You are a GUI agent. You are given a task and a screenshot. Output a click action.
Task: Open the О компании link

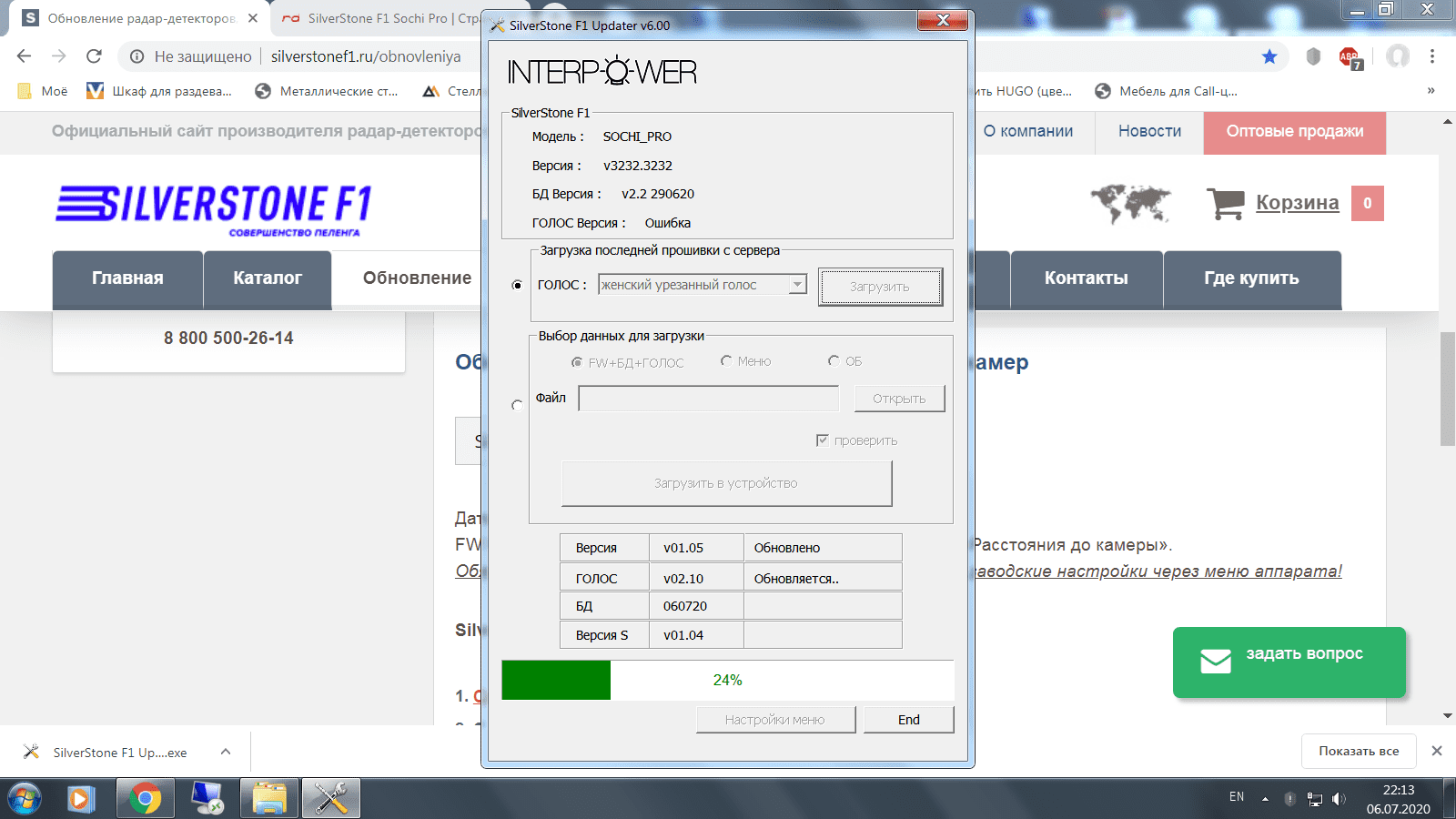coord(1028,131)
